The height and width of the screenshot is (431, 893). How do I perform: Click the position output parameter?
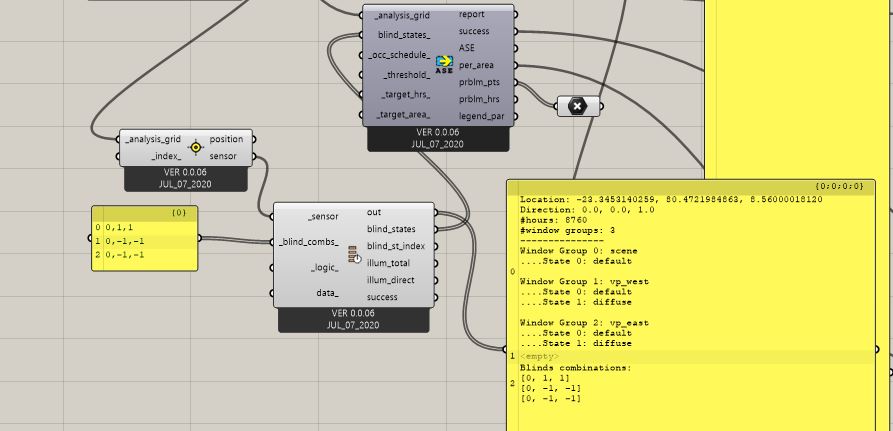[226, 139]
